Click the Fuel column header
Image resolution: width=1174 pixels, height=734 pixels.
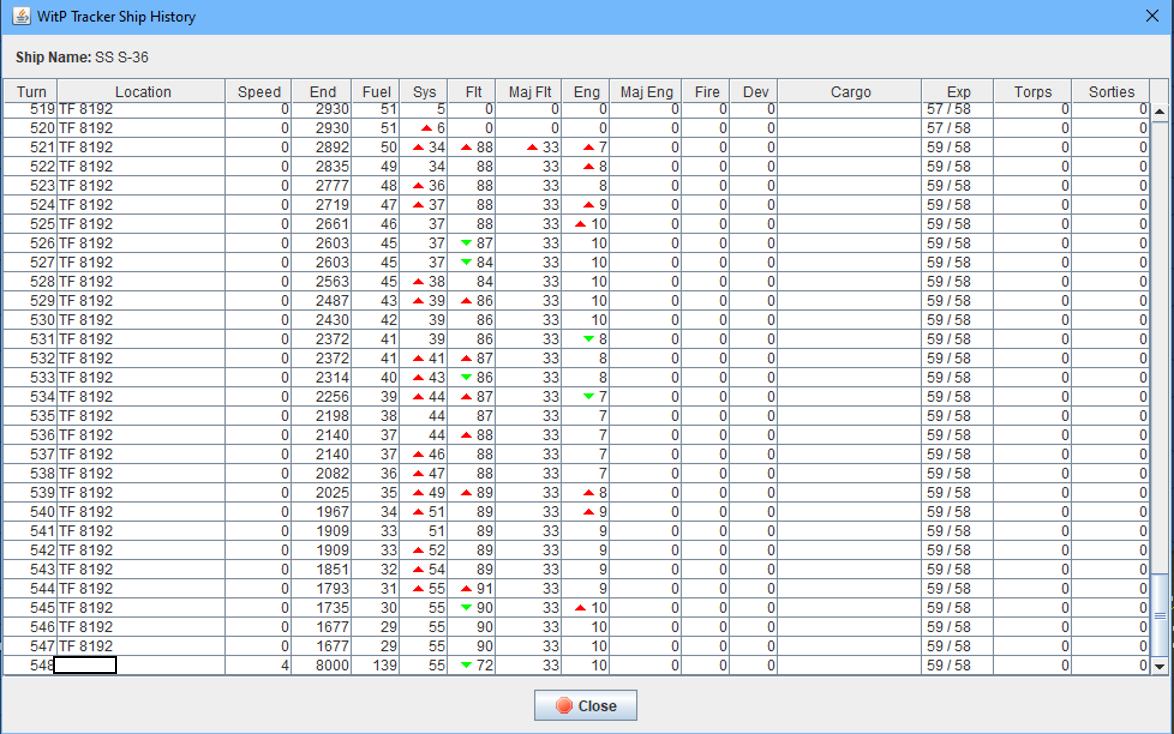pos(376,92)
